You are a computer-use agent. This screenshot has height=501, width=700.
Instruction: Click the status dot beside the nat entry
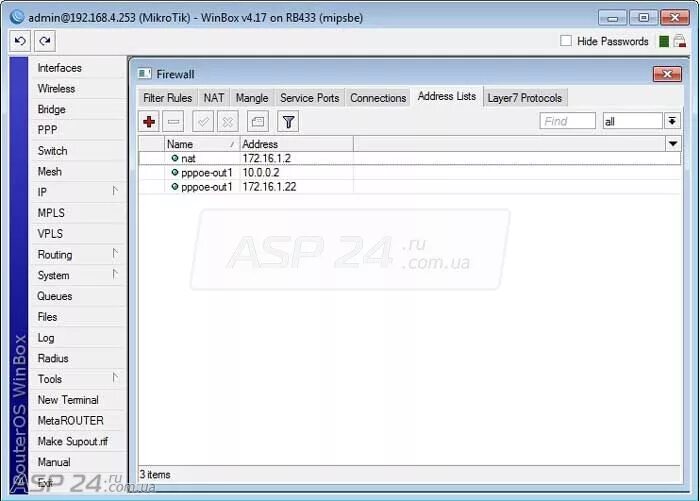click(175, 158)
